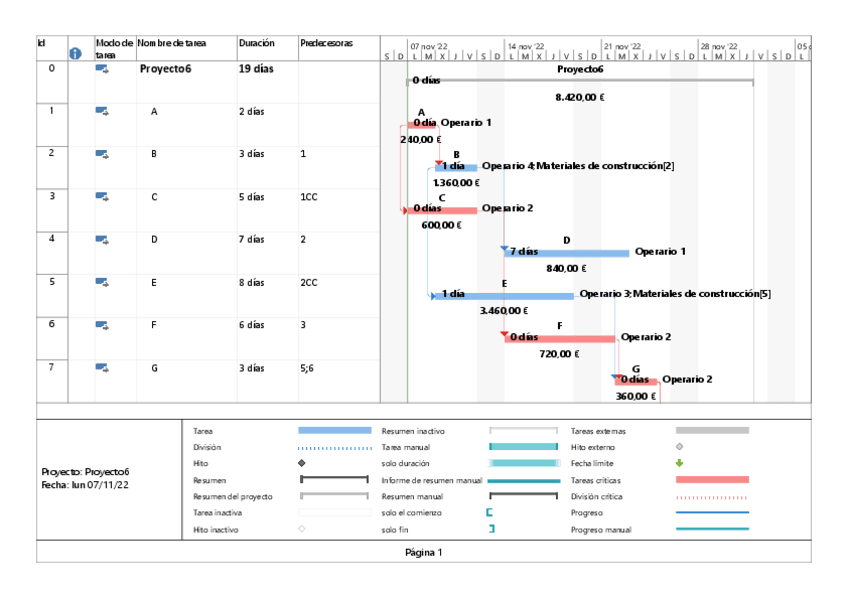Select the 28 nov '22 week header
848x599 pixels.
[x=718, y=46]
